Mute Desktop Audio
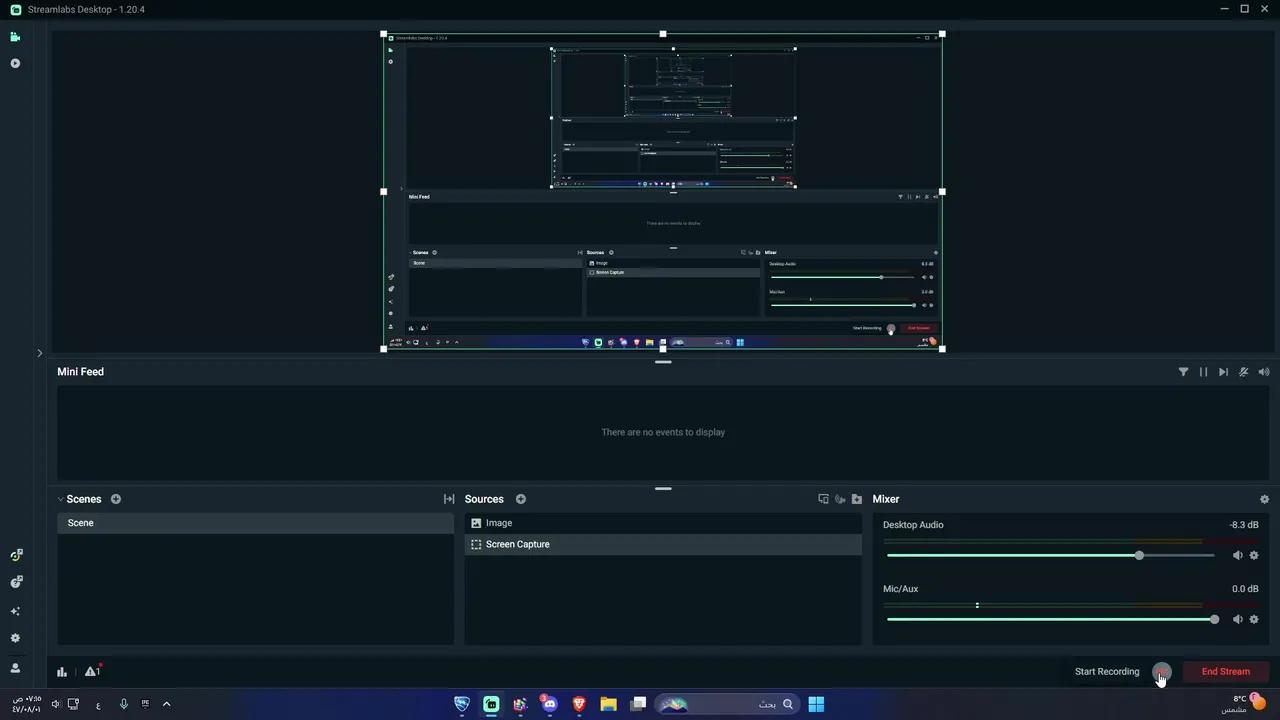Image resolution: width=1280 pixels, height=720 pixels. coord(1237,555)
